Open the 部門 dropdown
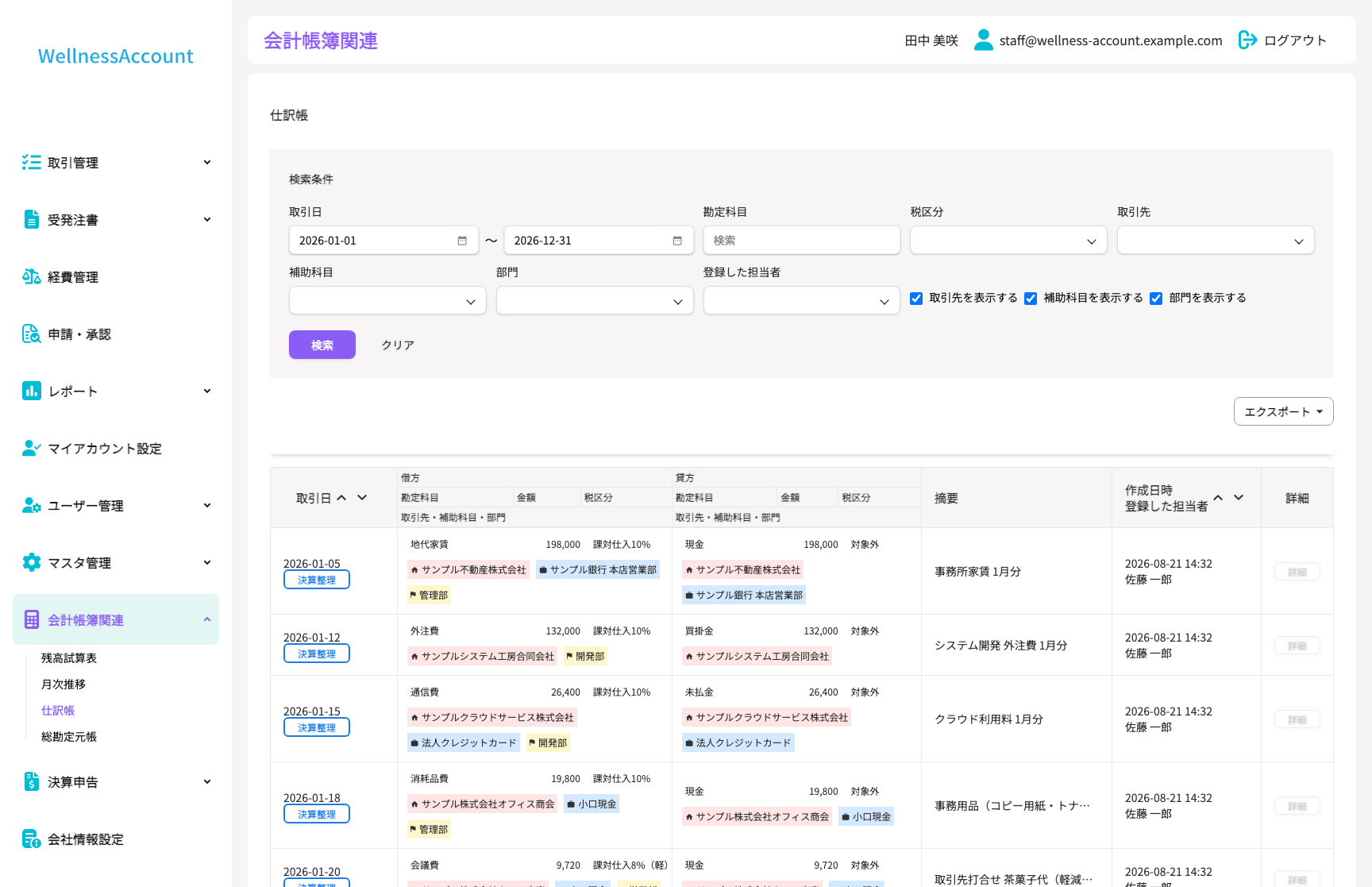1372x887 pixels. (x=595, y=301)
